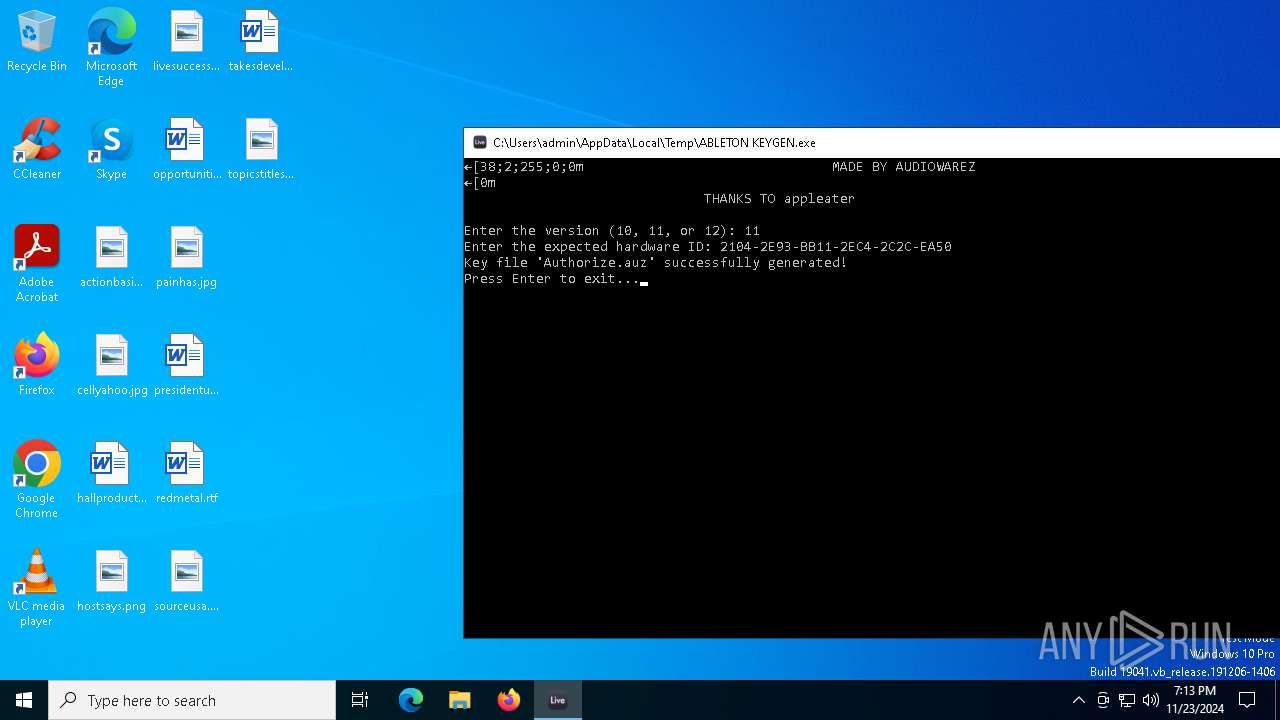The height and width of the screenshot is (720, 1280).
Task: Open the volume control tray icon
Action: (x=1151, y=700)
